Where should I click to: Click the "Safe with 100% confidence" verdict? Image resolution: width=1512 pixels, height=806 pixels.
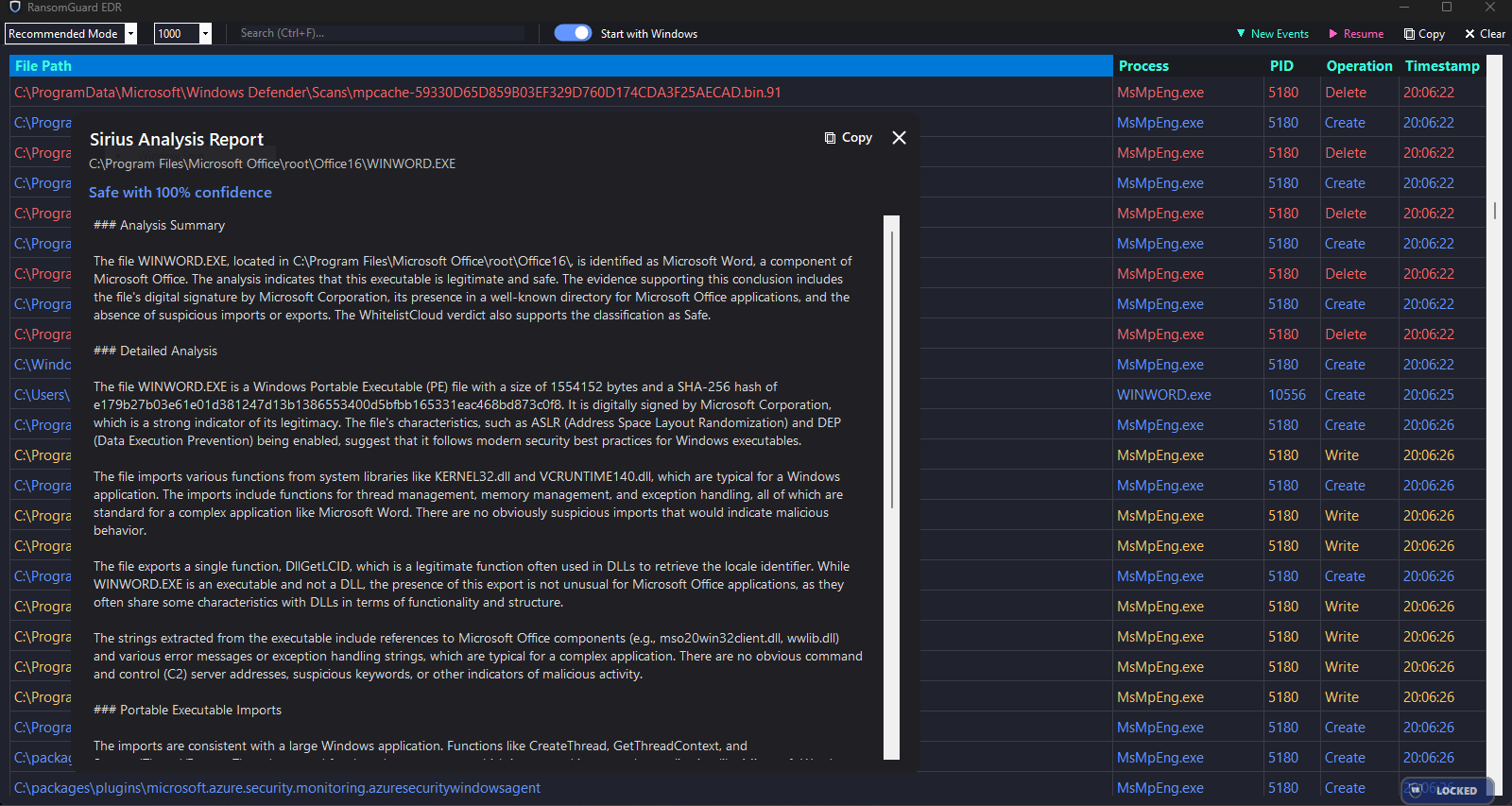click(180, 193)
